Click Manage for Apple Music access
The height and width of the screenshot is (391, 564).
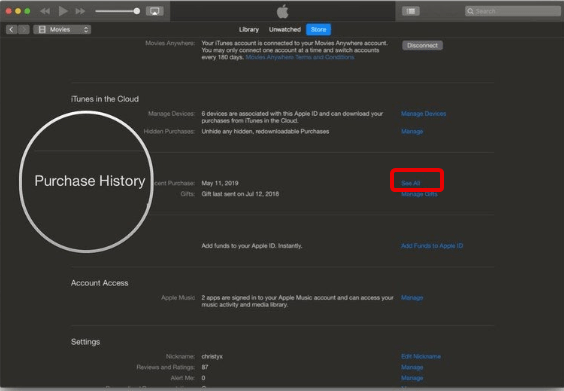coord(412,298)
